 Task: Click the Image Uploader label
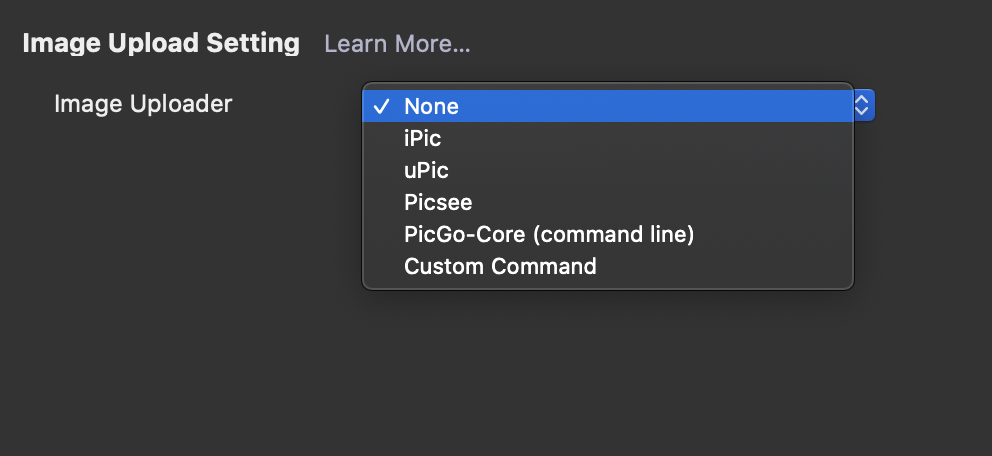pyautogui.click(x=143, y=103)
